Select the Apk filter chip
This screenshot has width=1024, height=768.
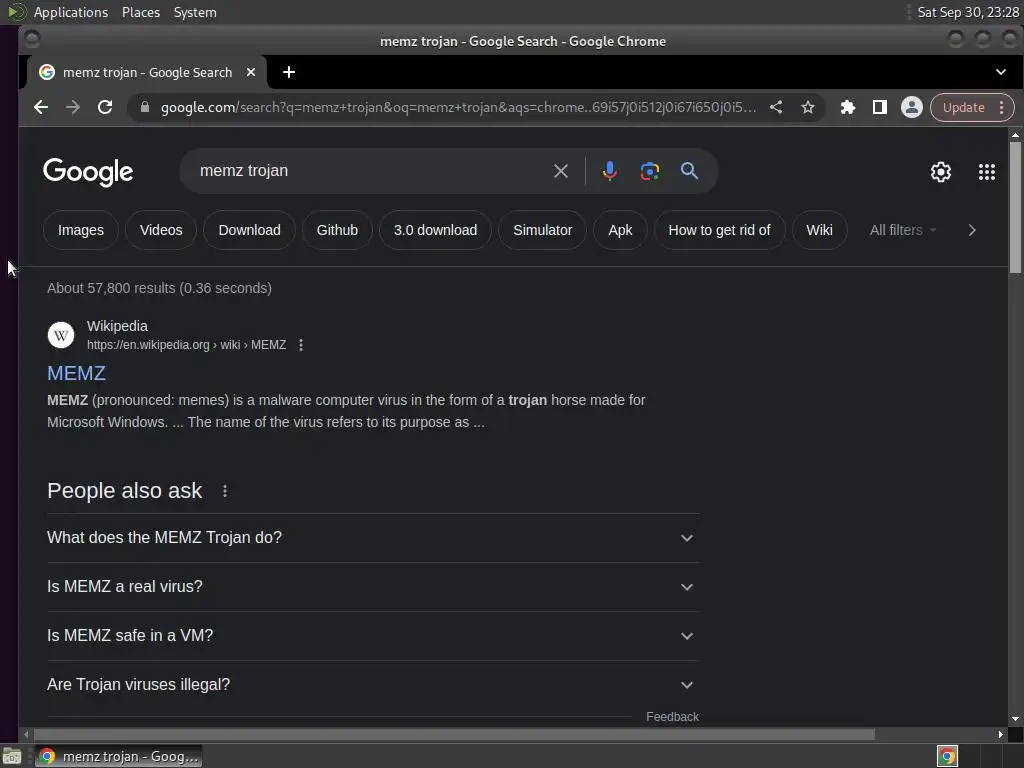coord(620,230)
